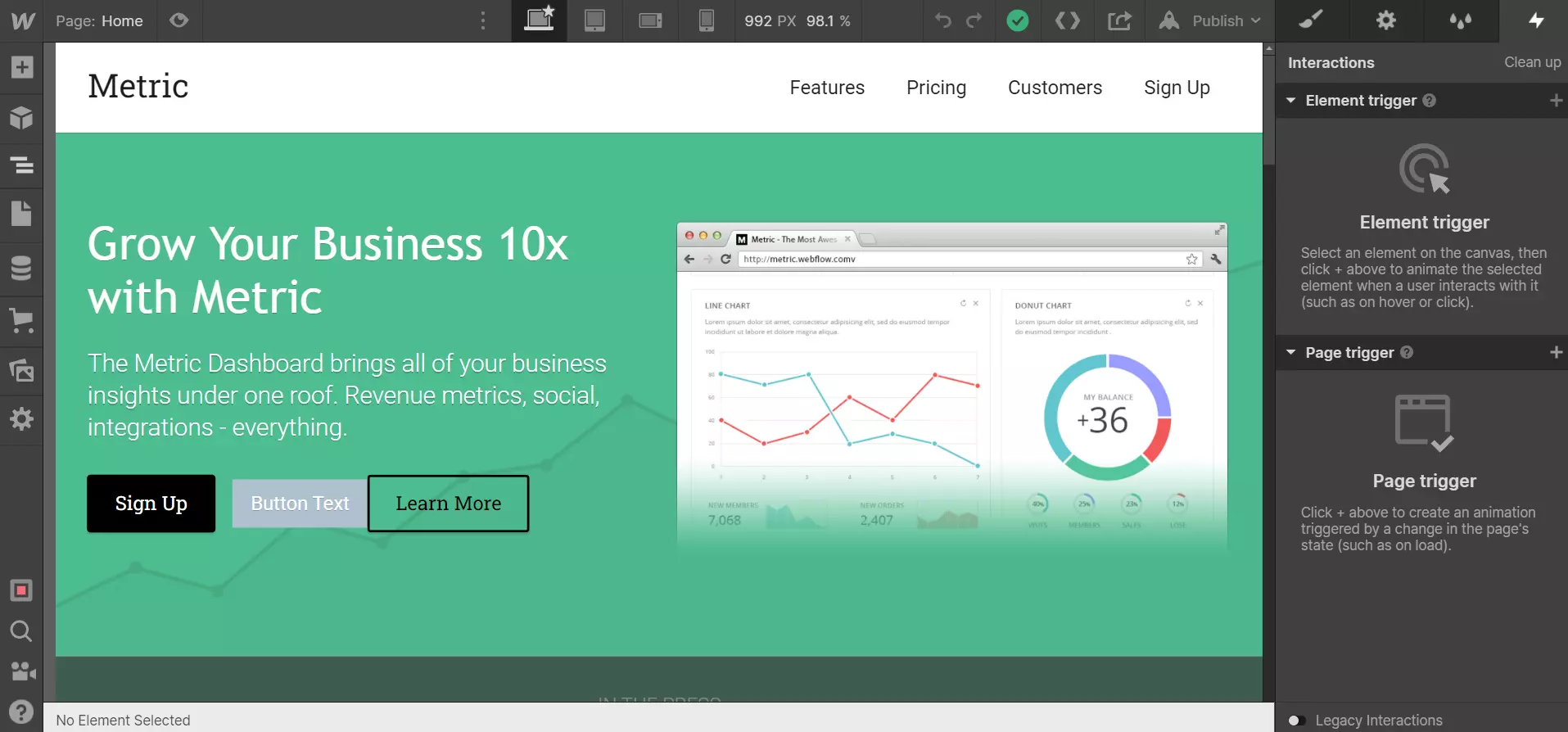The width and height of the screenshot is (1568, 732).
Task: Open project Settings in left sidebar
Action: coord(21,419)
